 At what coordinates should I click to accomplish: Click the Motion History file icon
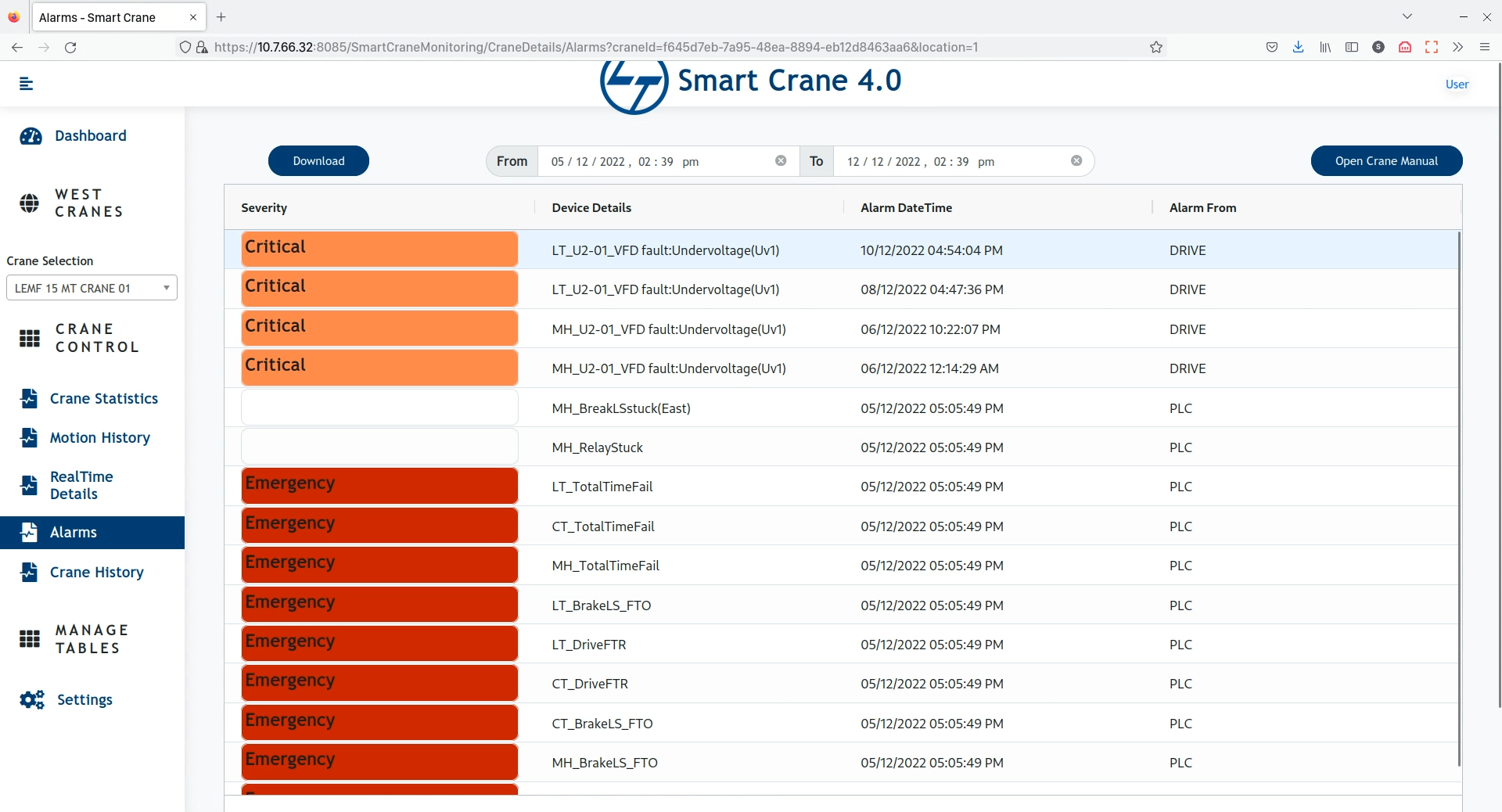pyautogui.click(x=29, y=437)
